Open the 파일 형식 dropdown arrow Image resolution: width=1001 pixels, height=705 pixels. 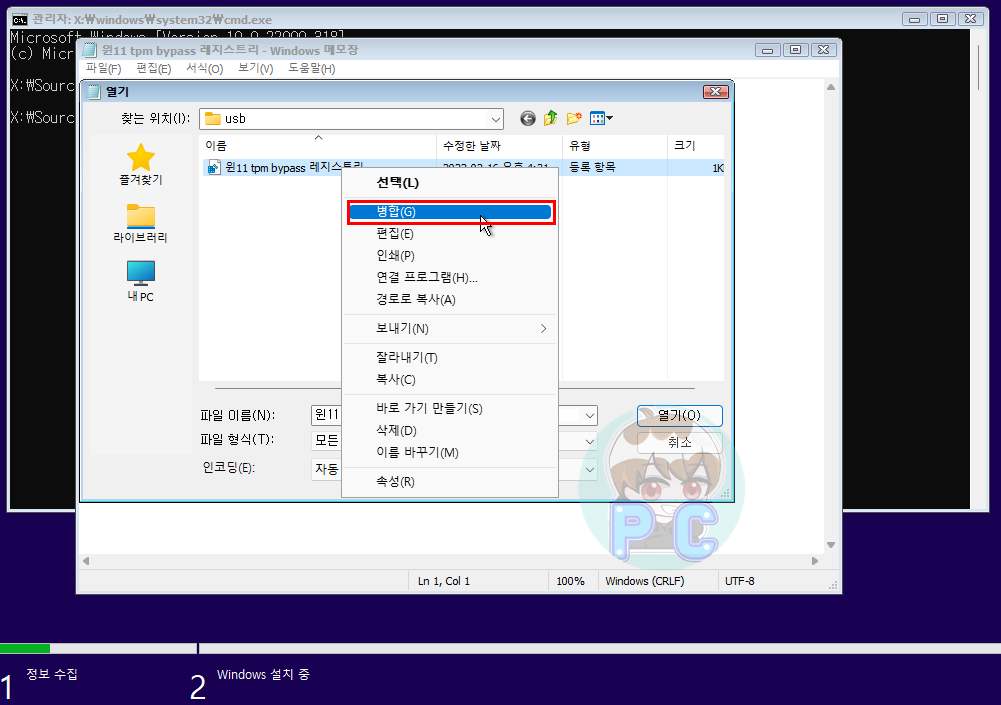click(590, 441)
